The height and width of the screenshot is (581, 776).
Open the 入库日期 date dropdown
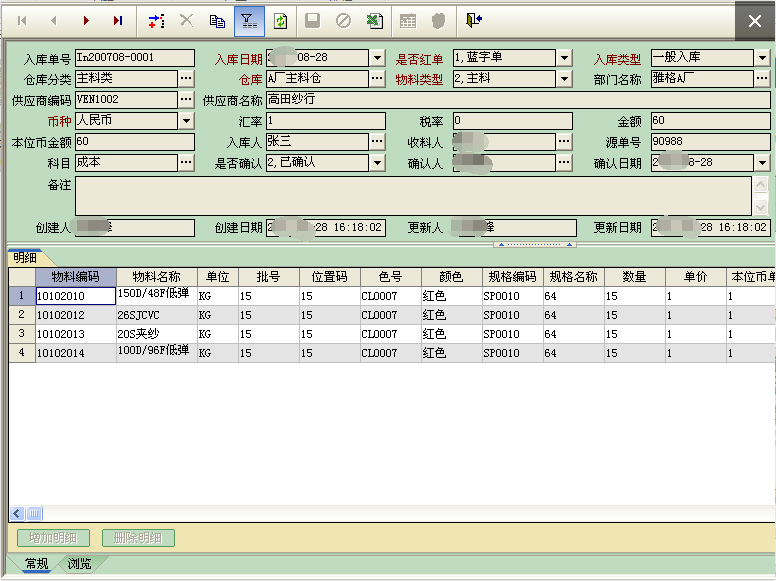(377, 58)
